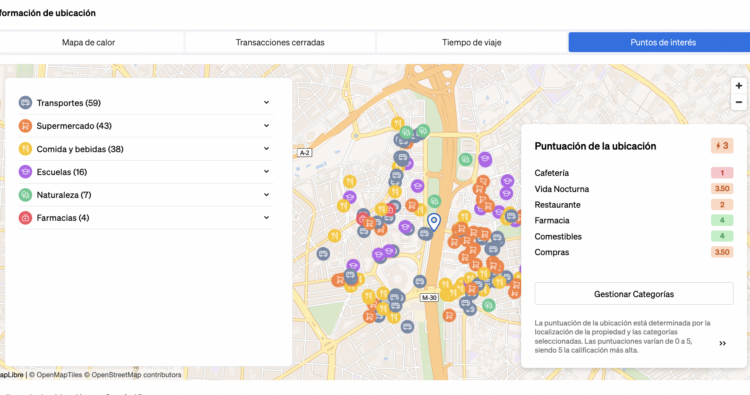Click the Puntuación de la ubicación heading
Viewport: 750px width, 395px height.
[x=595, y=146]
